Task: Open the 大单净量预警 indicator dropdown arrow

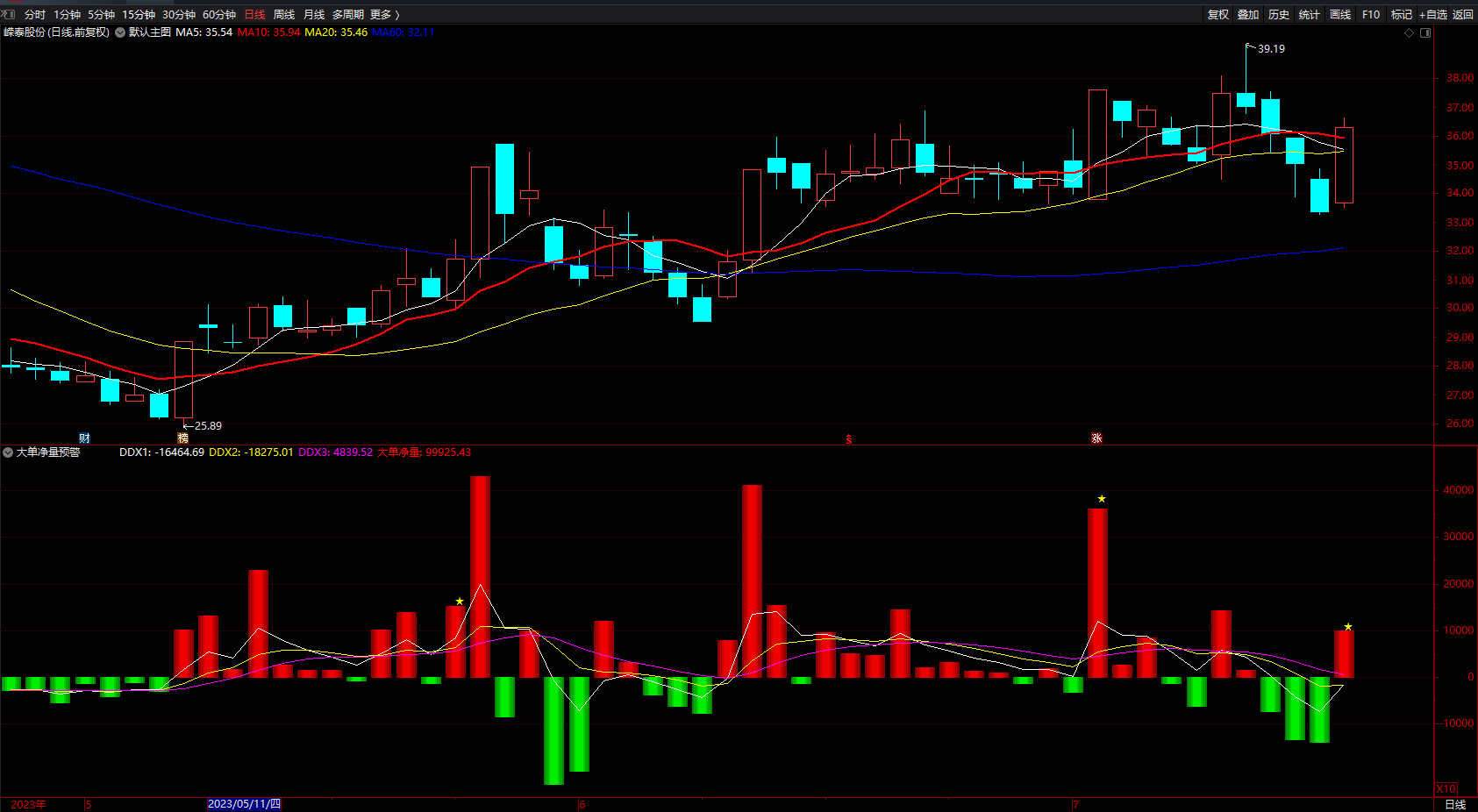Action: pos(8,452)
